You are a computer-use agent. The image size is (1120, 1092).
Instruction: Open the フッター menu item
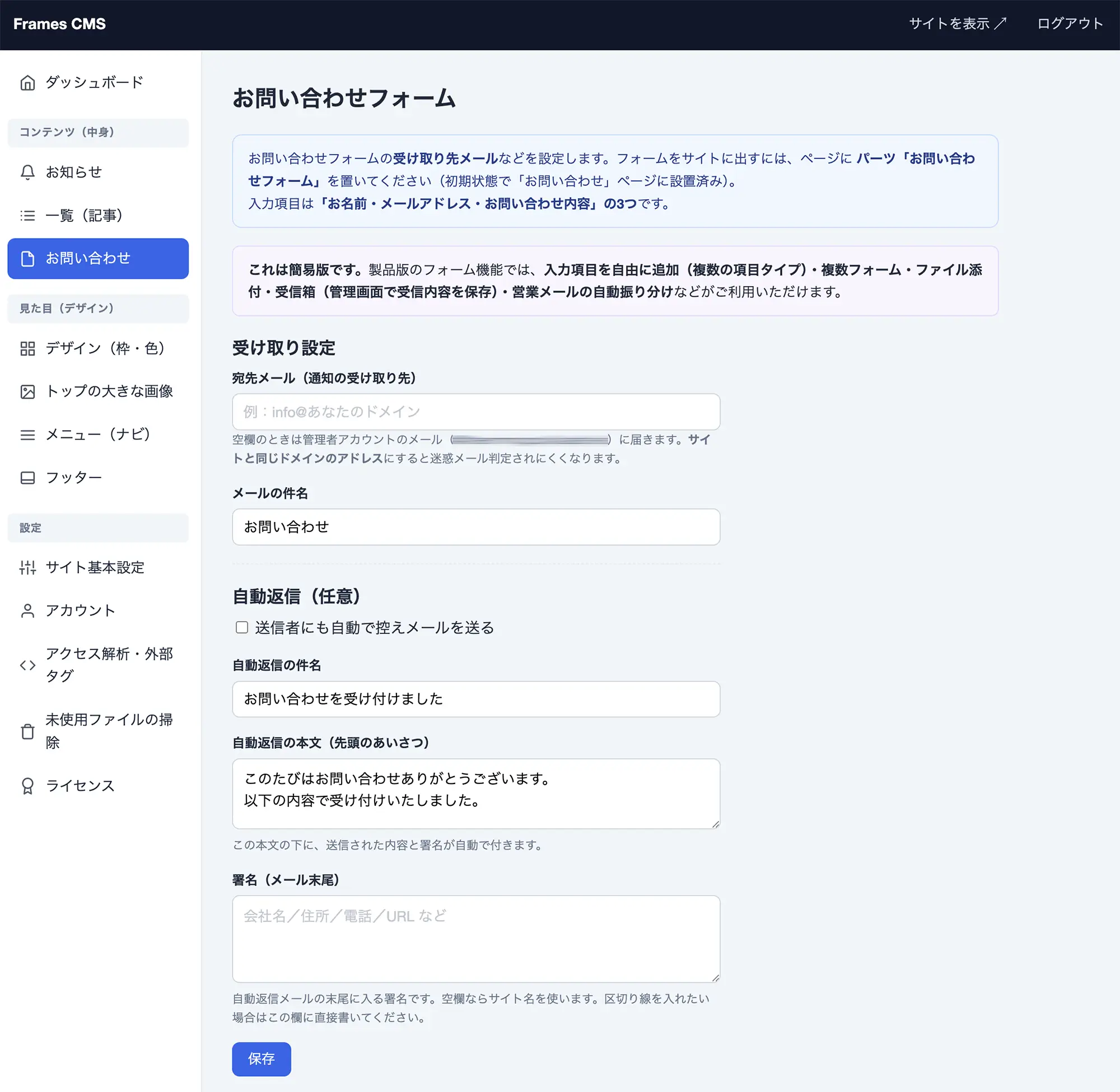(98, 478)
